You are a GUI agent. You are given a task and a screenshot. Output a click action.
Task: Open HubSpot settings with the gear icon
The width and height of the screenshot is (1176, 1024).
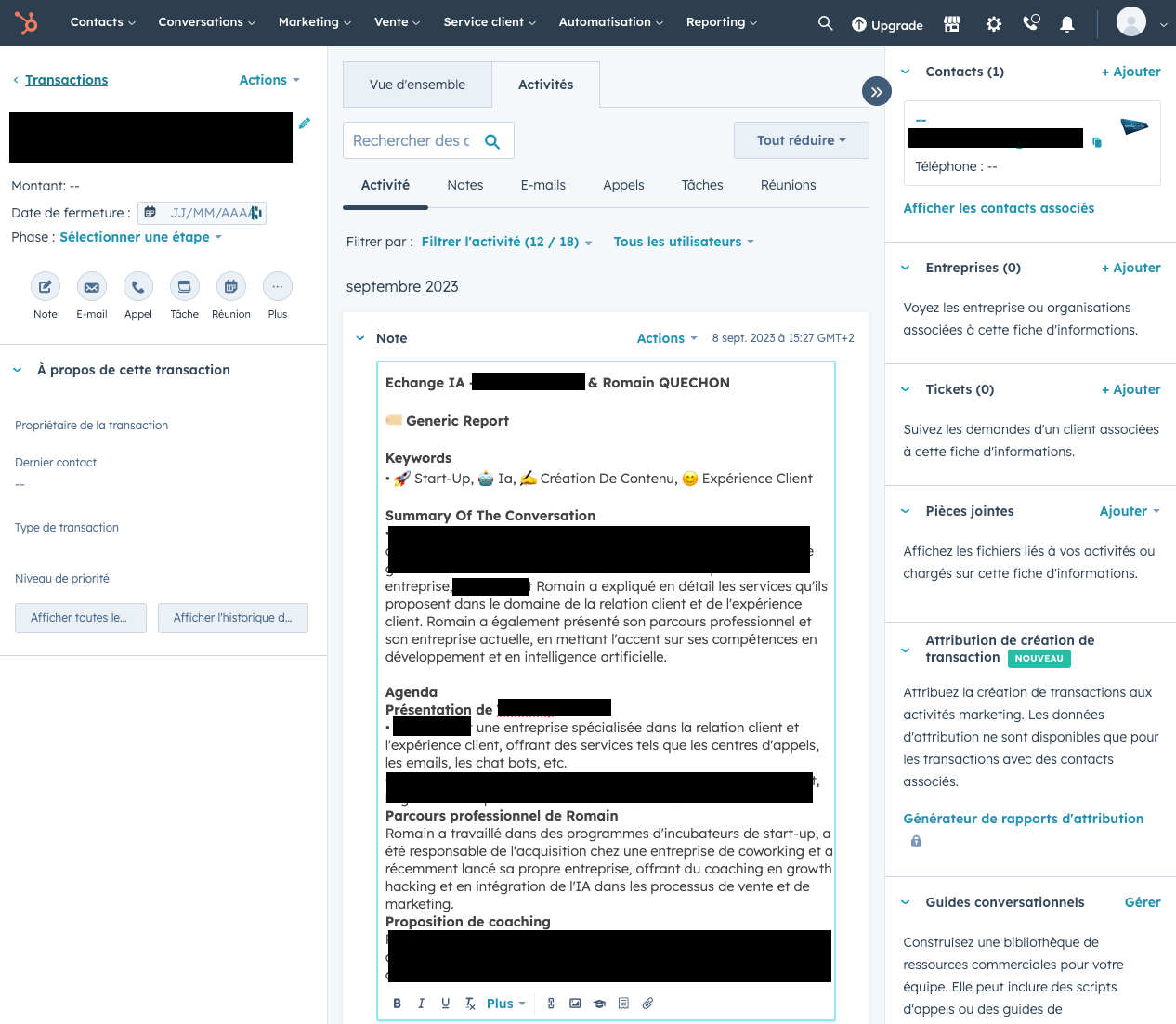(993, 23)
